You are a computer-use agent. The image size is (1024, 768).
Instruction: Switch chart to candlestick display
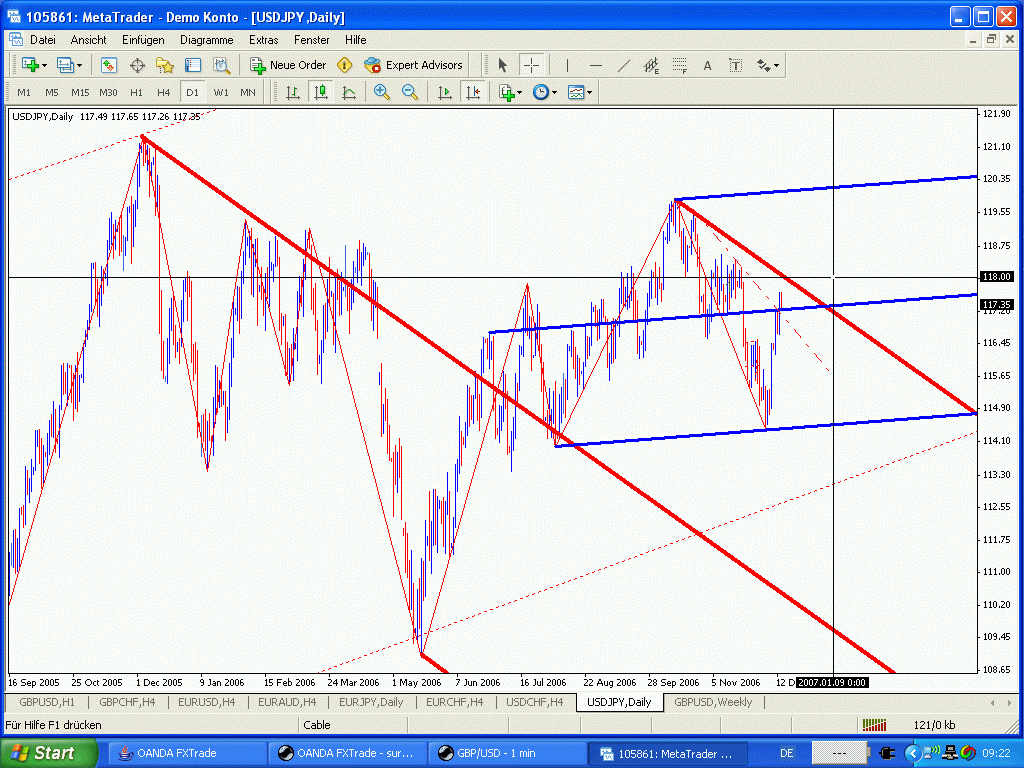pos(321,92)
